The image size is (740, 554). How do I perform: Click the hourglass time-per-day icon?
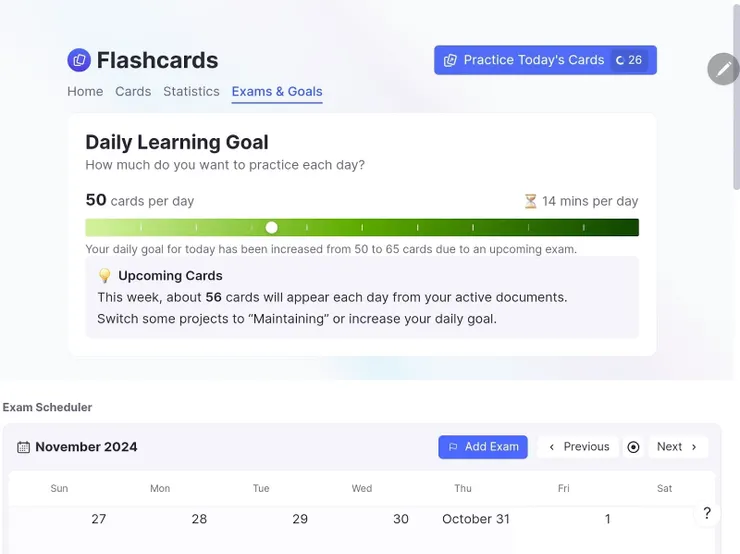point(531,201)
